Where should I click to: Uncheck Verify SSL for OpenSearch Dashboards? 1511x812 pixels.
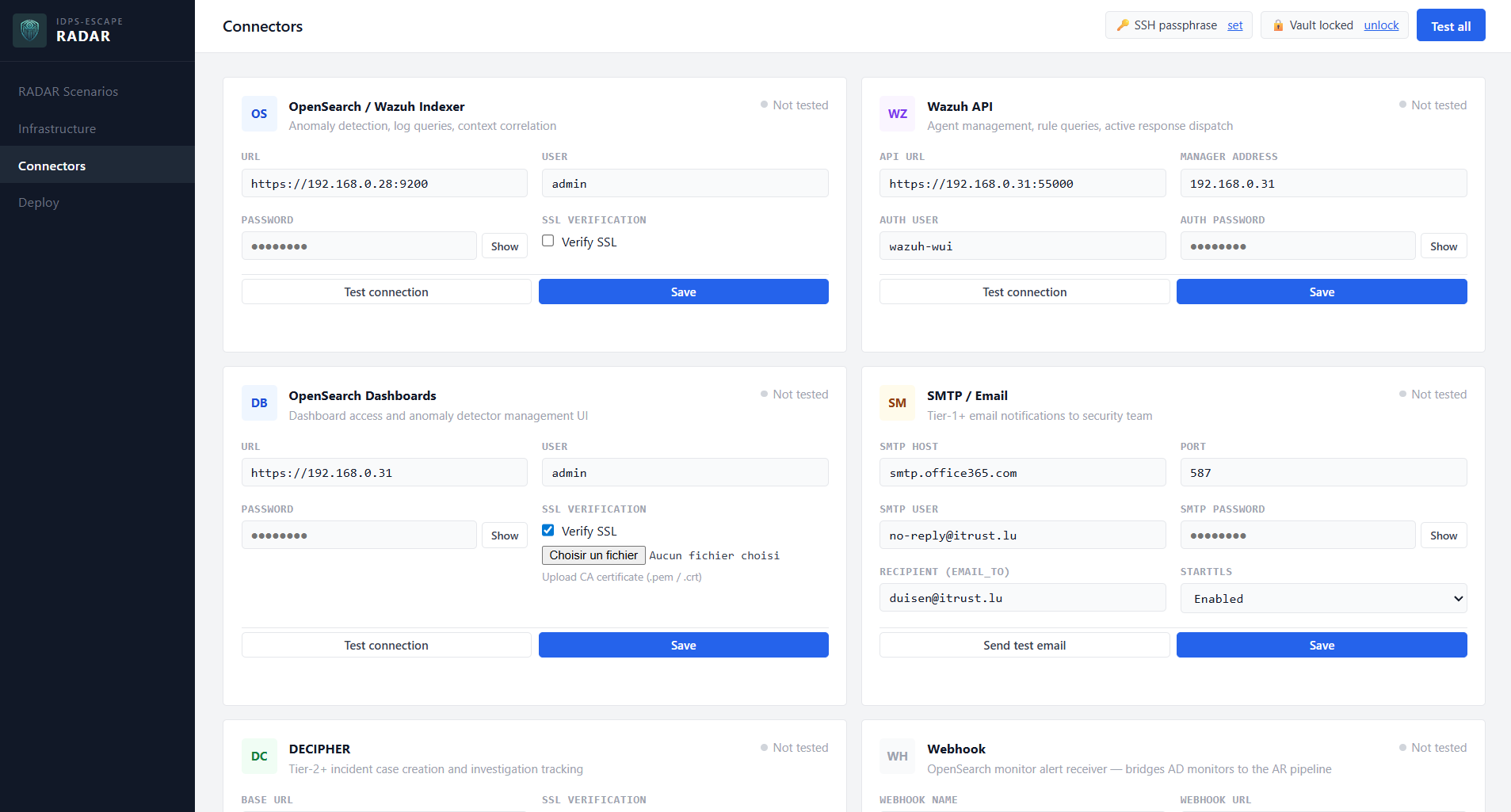548,530
